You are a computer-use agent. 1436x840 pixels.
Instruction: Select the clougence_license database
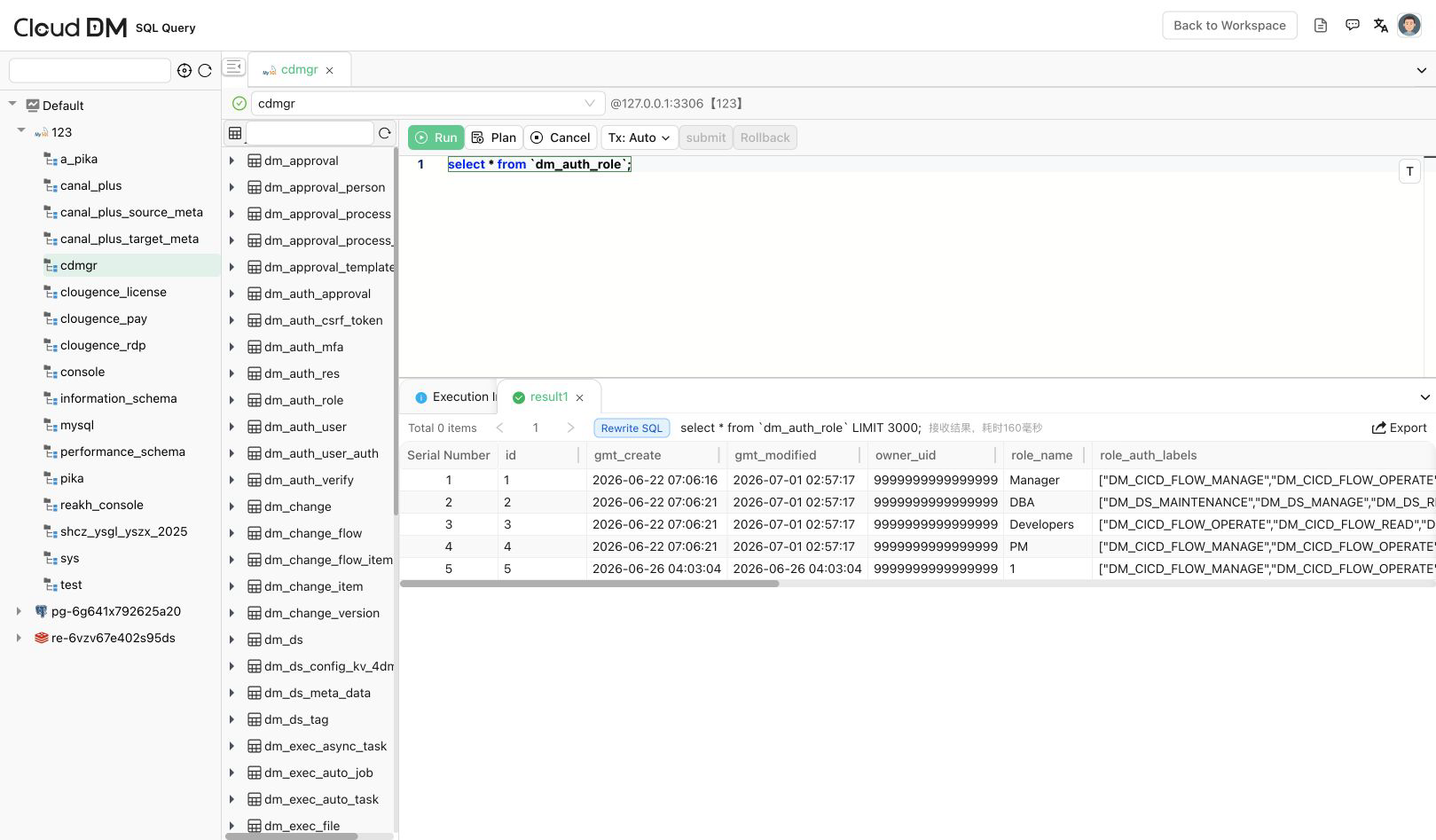pos(113,292)
